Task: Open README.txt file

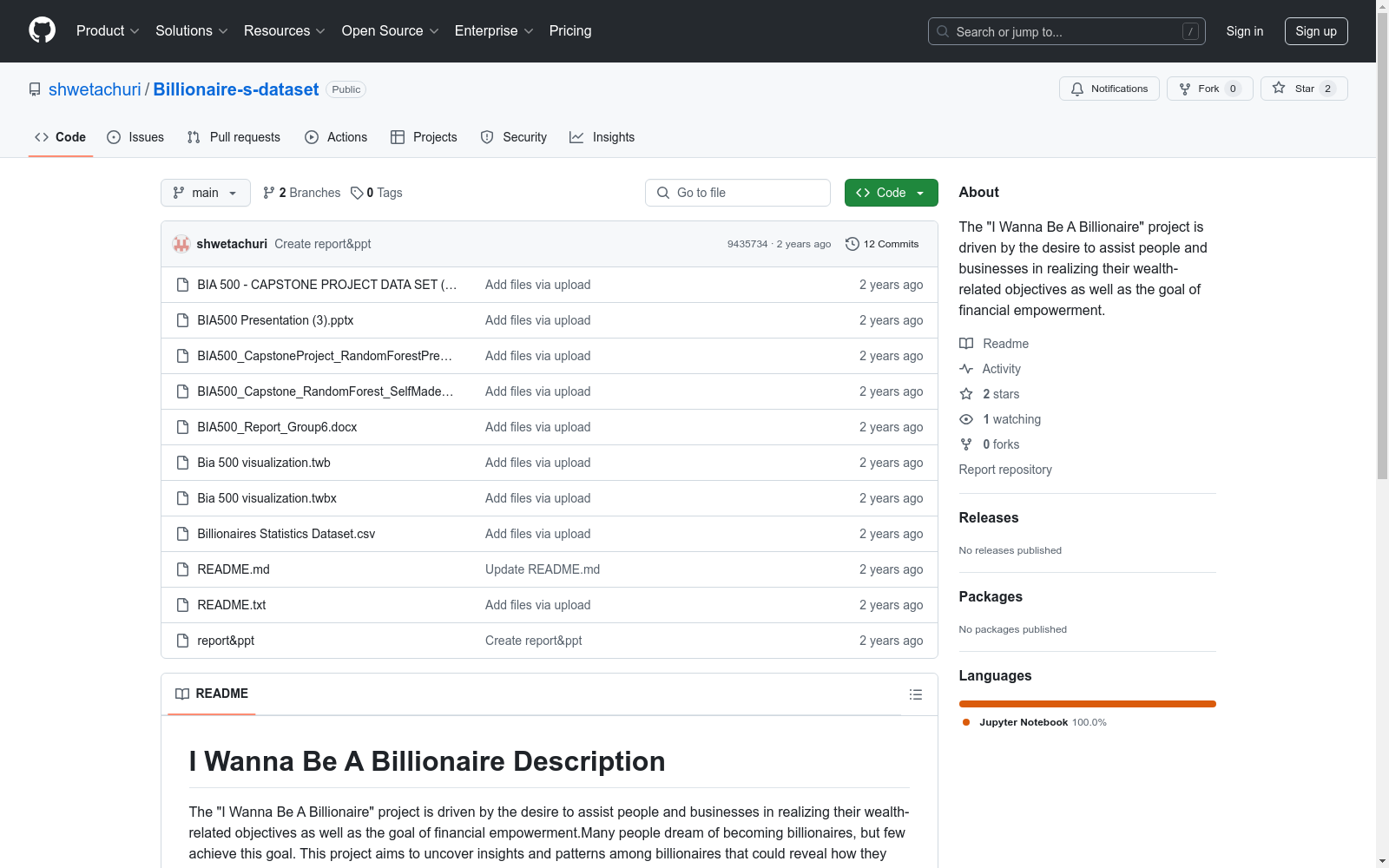Action: point(232,605)
